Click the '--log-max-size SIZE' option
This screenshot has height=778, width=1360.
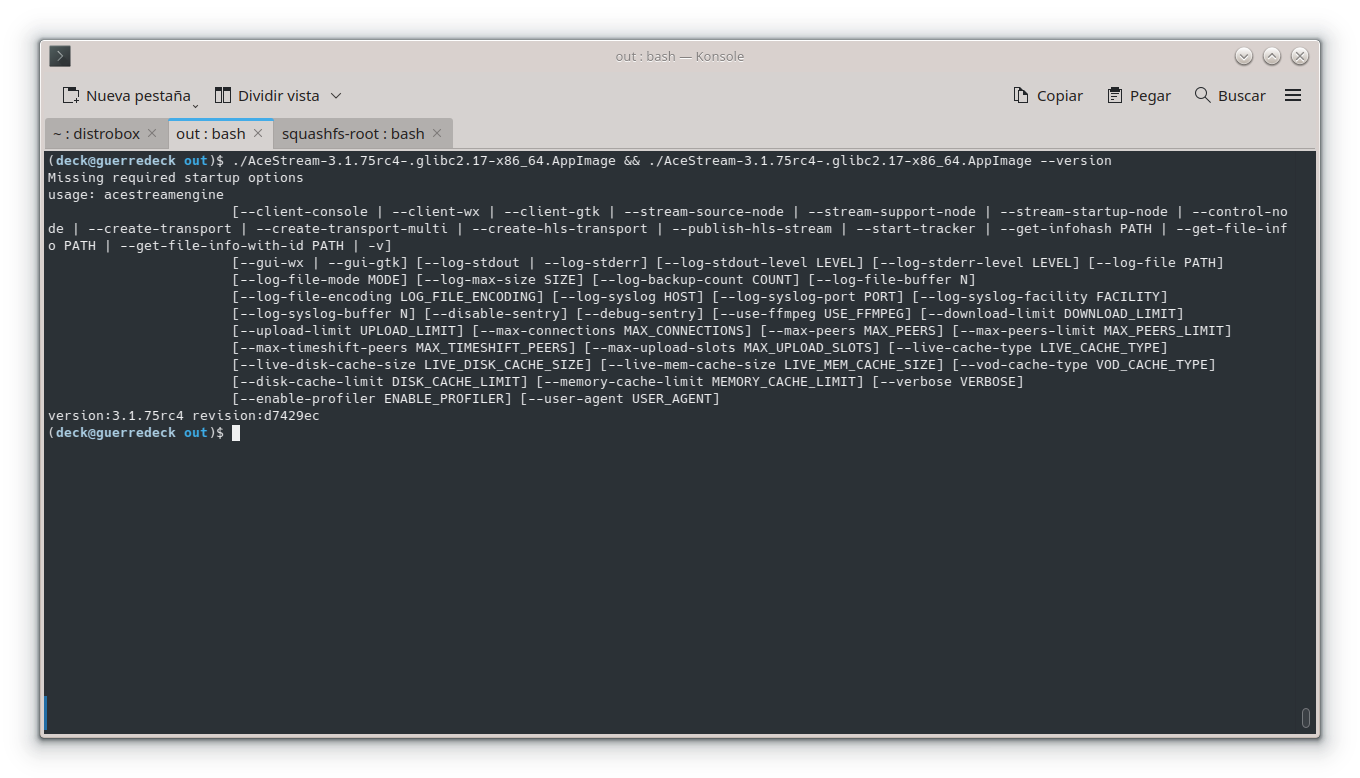tap(500, 280)
